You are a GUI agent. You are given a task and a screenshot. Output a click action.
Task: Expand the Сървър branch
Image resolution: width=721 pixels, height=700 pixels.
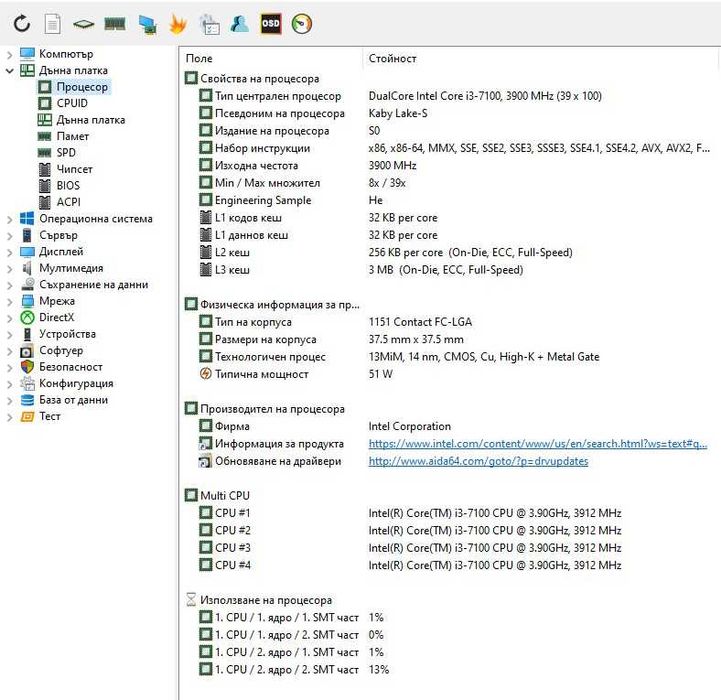9,236
